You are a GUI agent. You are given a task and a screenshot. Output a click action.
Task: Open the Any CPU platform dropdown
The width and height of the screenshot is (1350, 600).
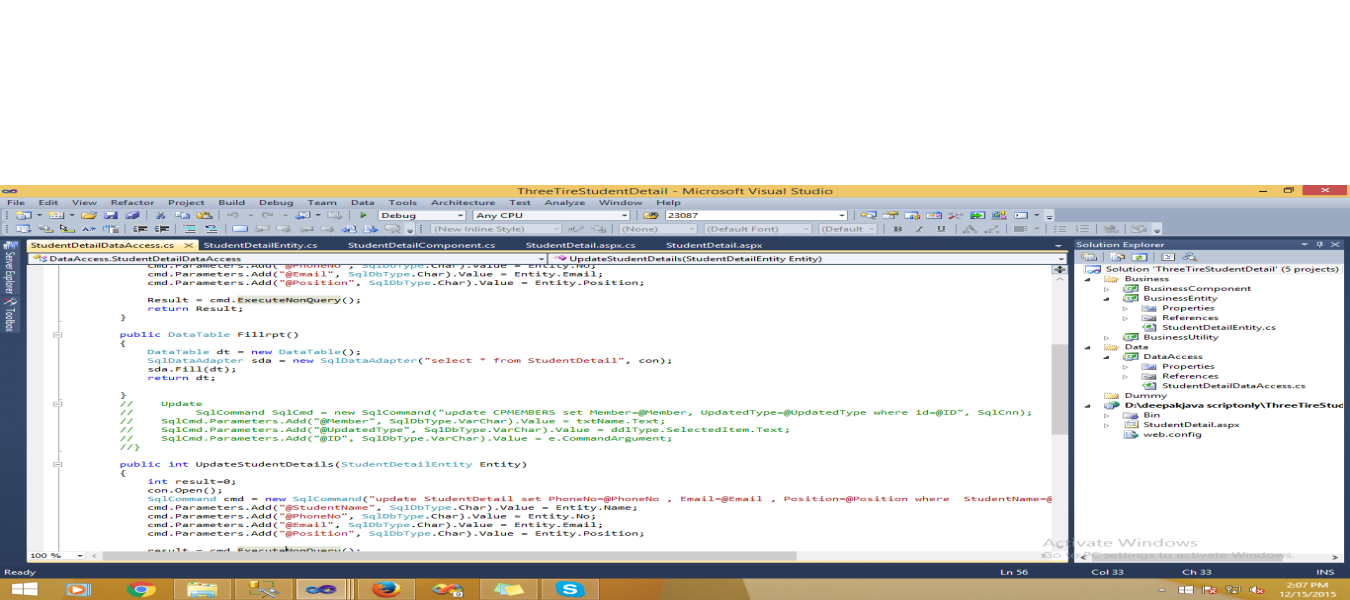point(624,215)
